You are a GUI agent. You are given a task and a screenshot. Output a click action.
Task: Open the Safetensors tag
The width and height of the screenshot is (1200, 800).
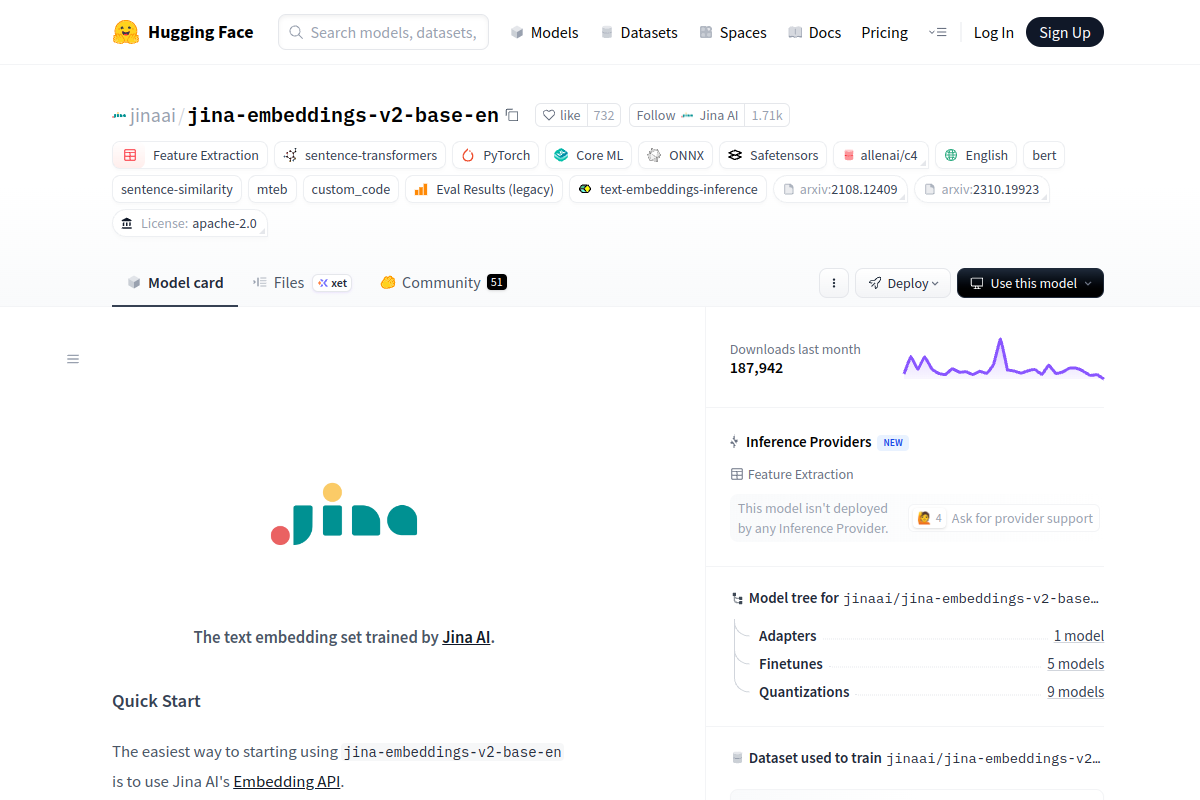[772, 155]
